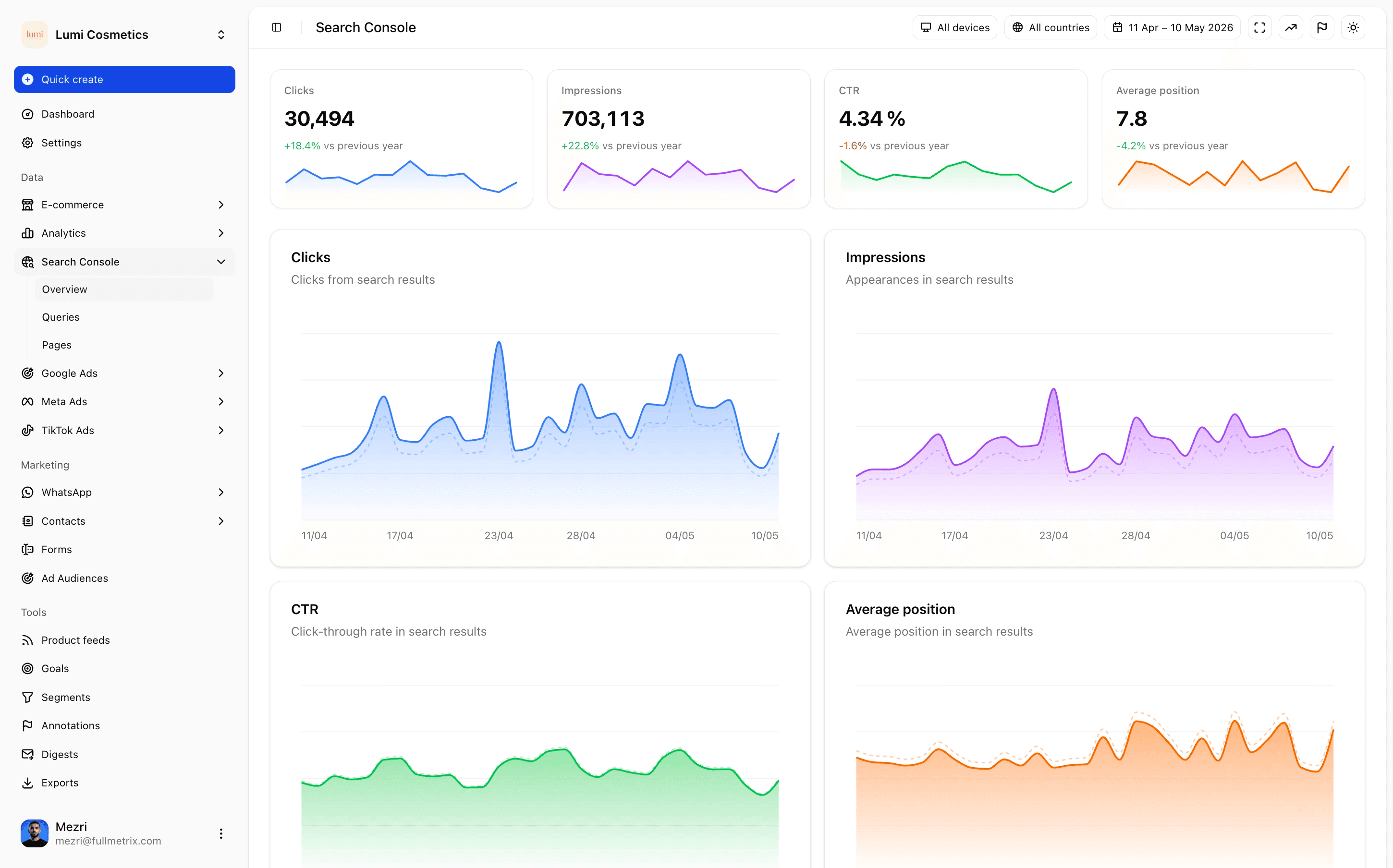Click the Product feeds RSS icon

tap(27, 640)
